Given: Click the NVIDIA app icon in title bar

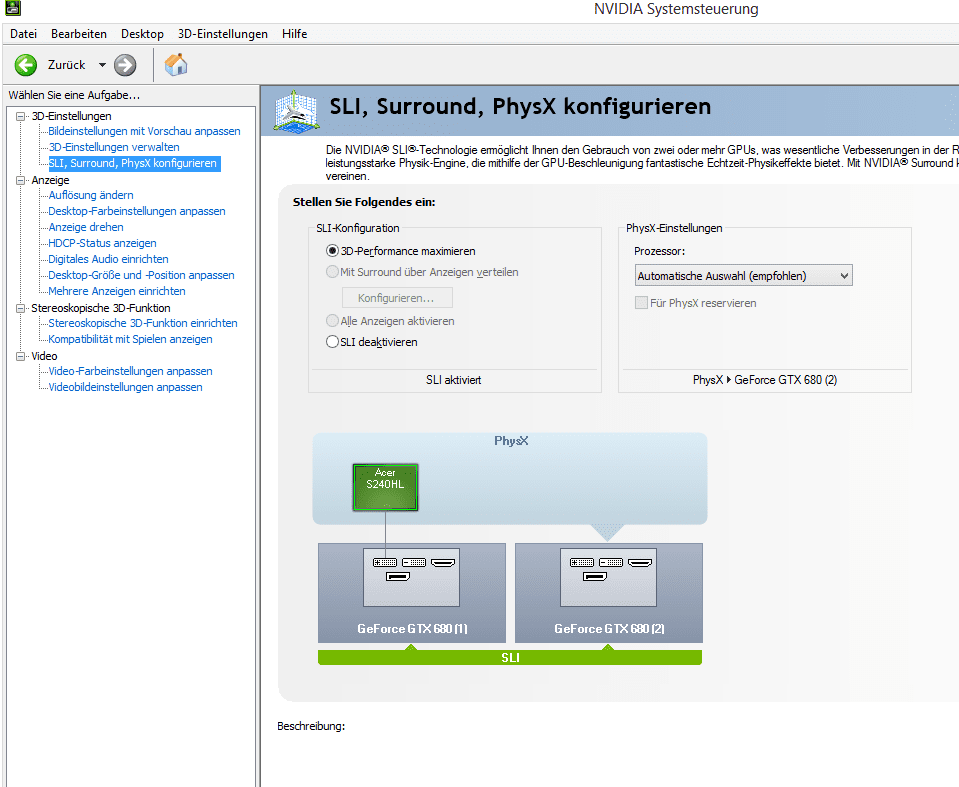Looking at the screenshot, I should coord(13,8).
